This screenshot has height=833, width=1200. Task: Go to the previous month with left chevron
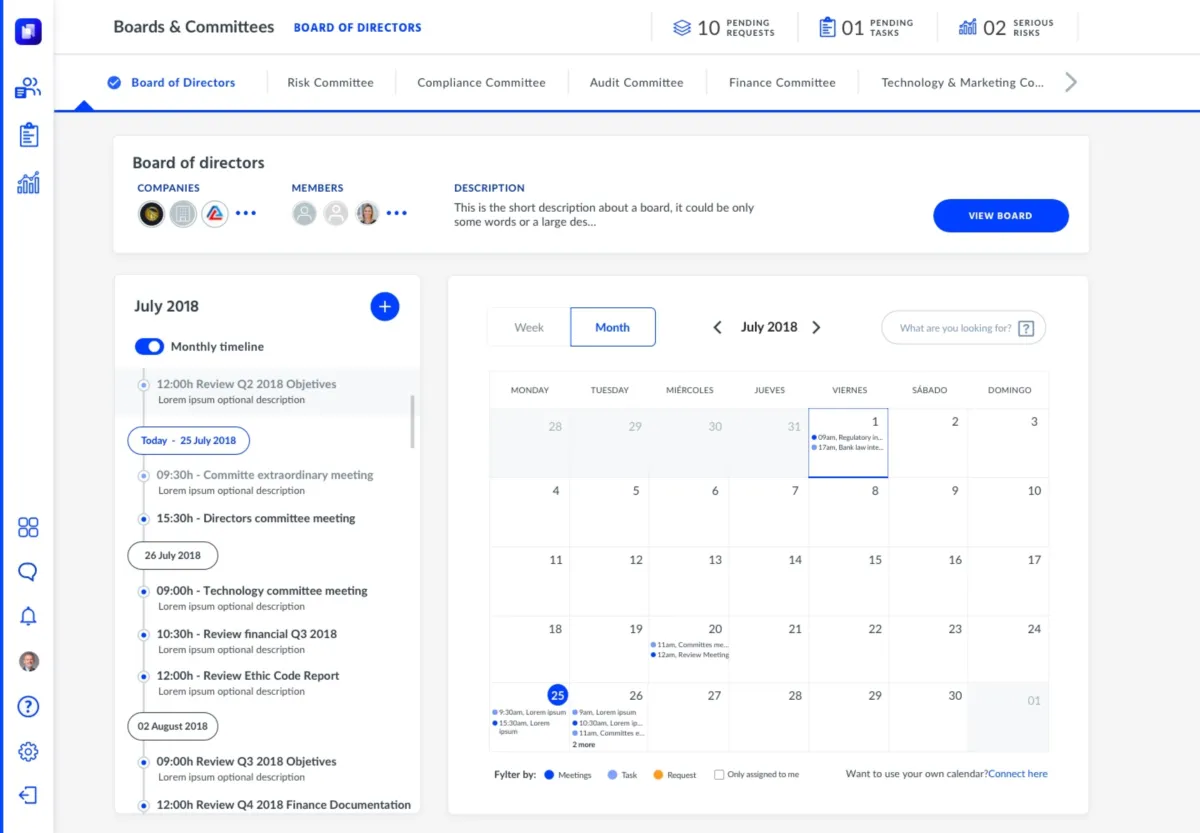point(717,327)
